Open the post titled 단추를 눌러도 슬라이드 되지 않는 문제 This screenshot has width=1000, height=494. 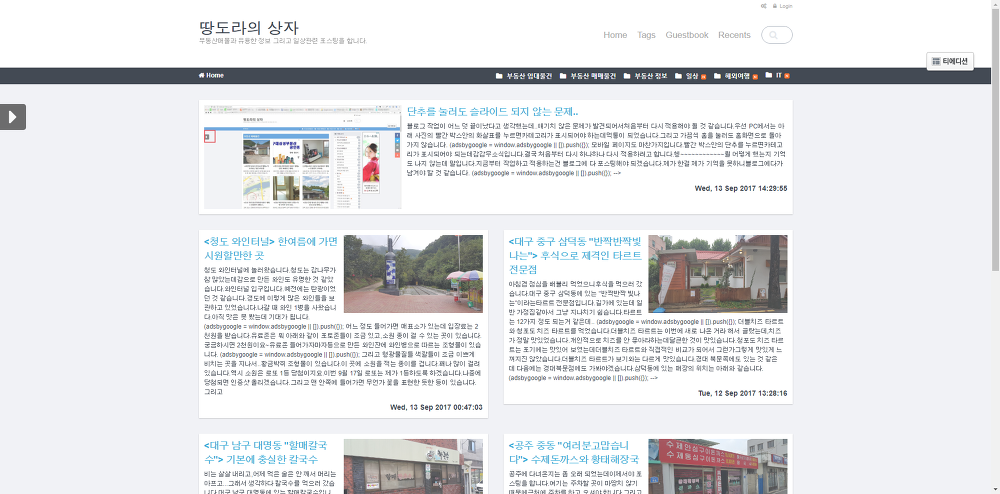tap(492, 112)
